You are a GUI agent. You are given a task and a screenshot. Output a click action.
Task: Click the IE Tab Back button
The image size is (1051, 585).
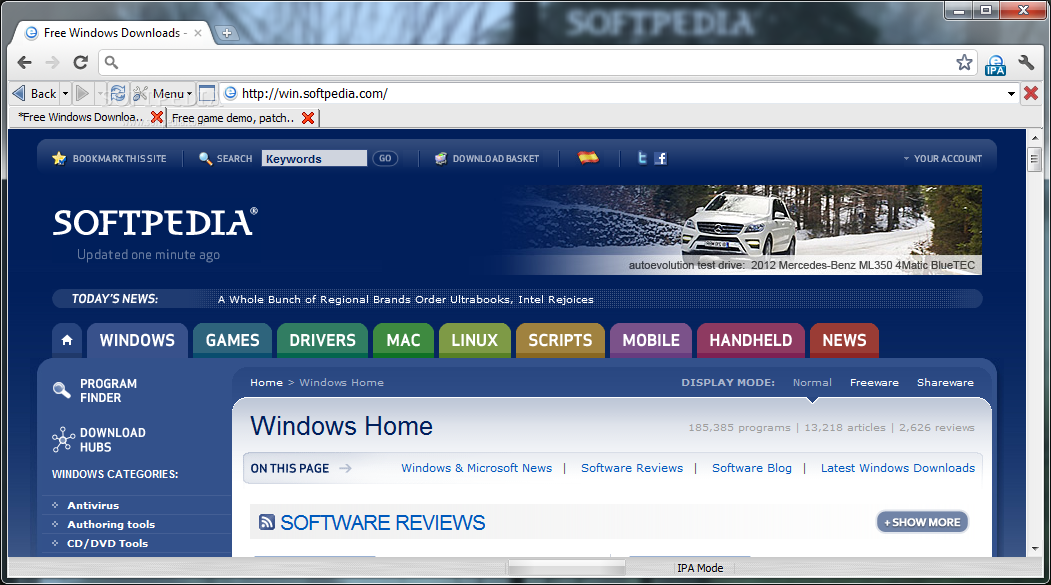pos(36,93)
